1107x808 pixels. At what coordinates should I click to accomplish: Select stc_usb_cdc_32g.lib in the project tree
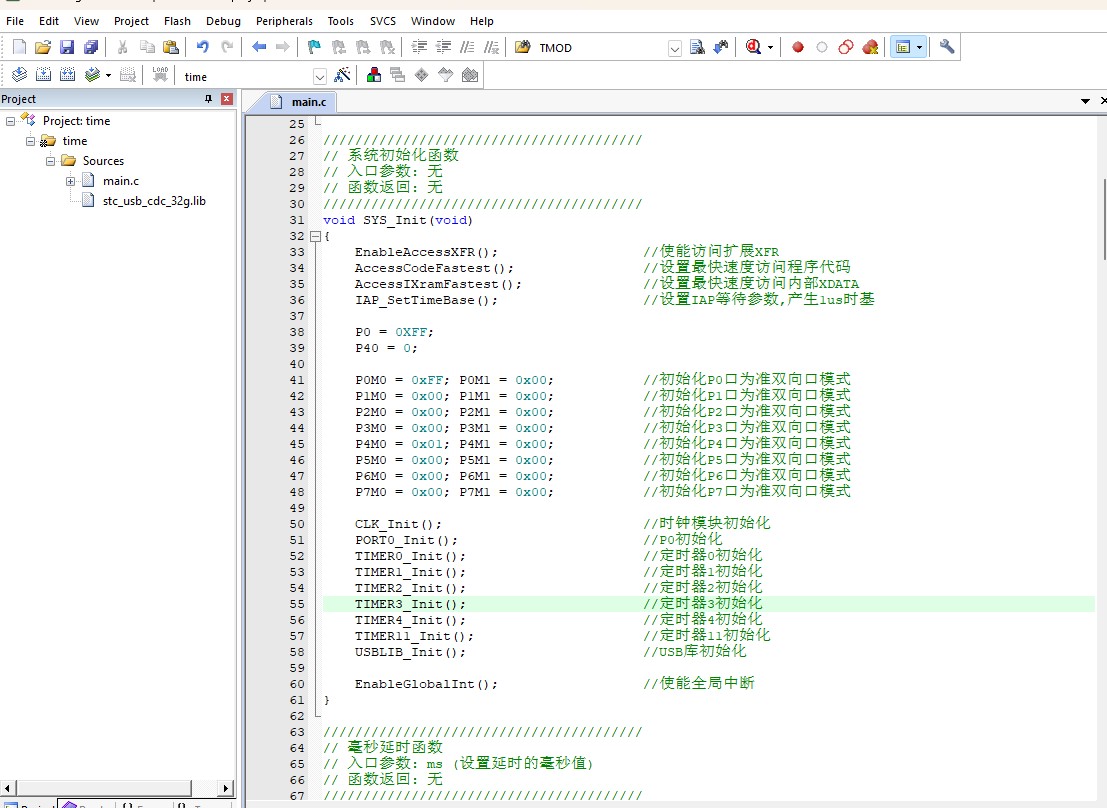(154, 201)
